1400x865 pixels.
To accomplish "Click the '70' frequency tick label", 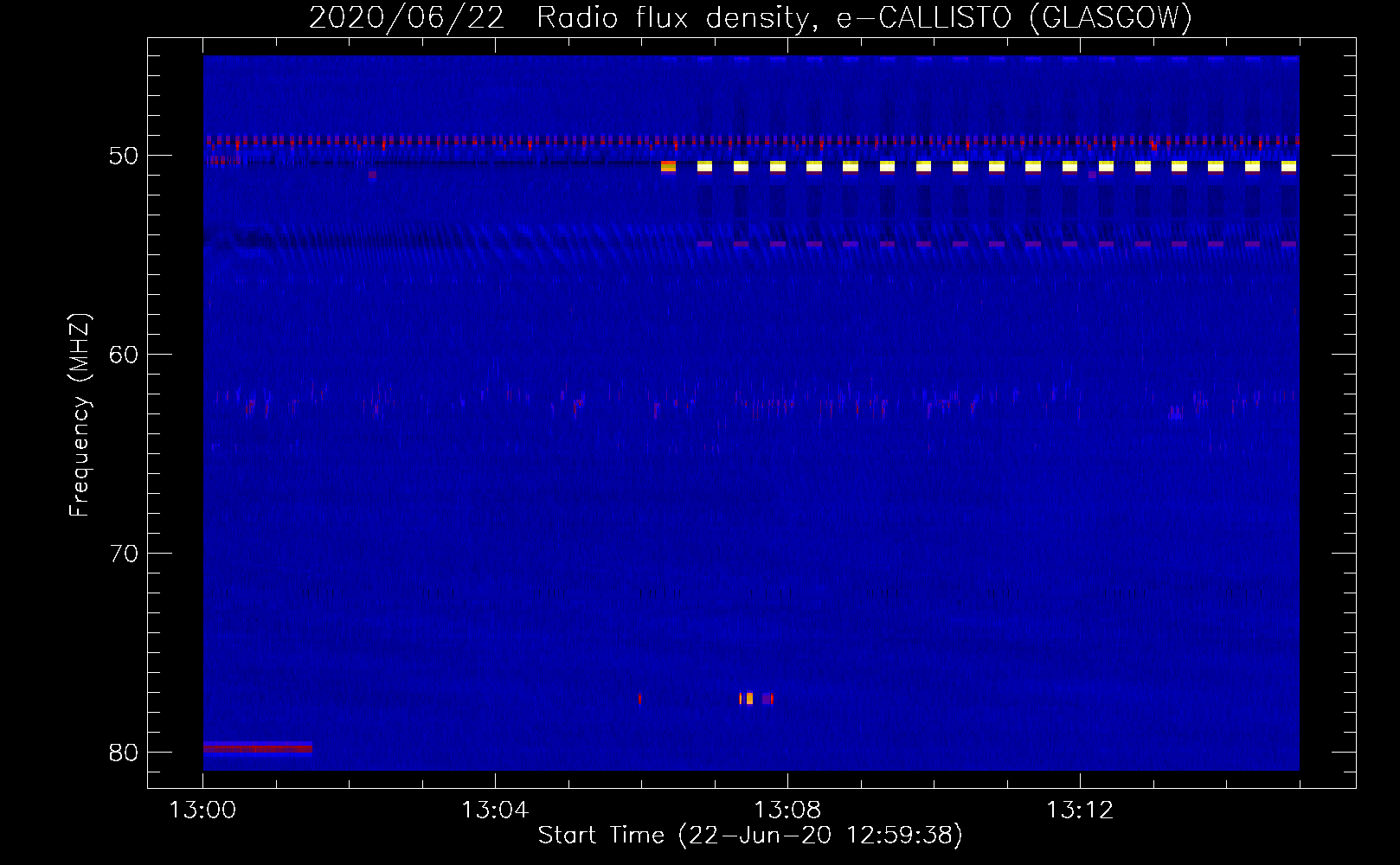I will 125,554.
